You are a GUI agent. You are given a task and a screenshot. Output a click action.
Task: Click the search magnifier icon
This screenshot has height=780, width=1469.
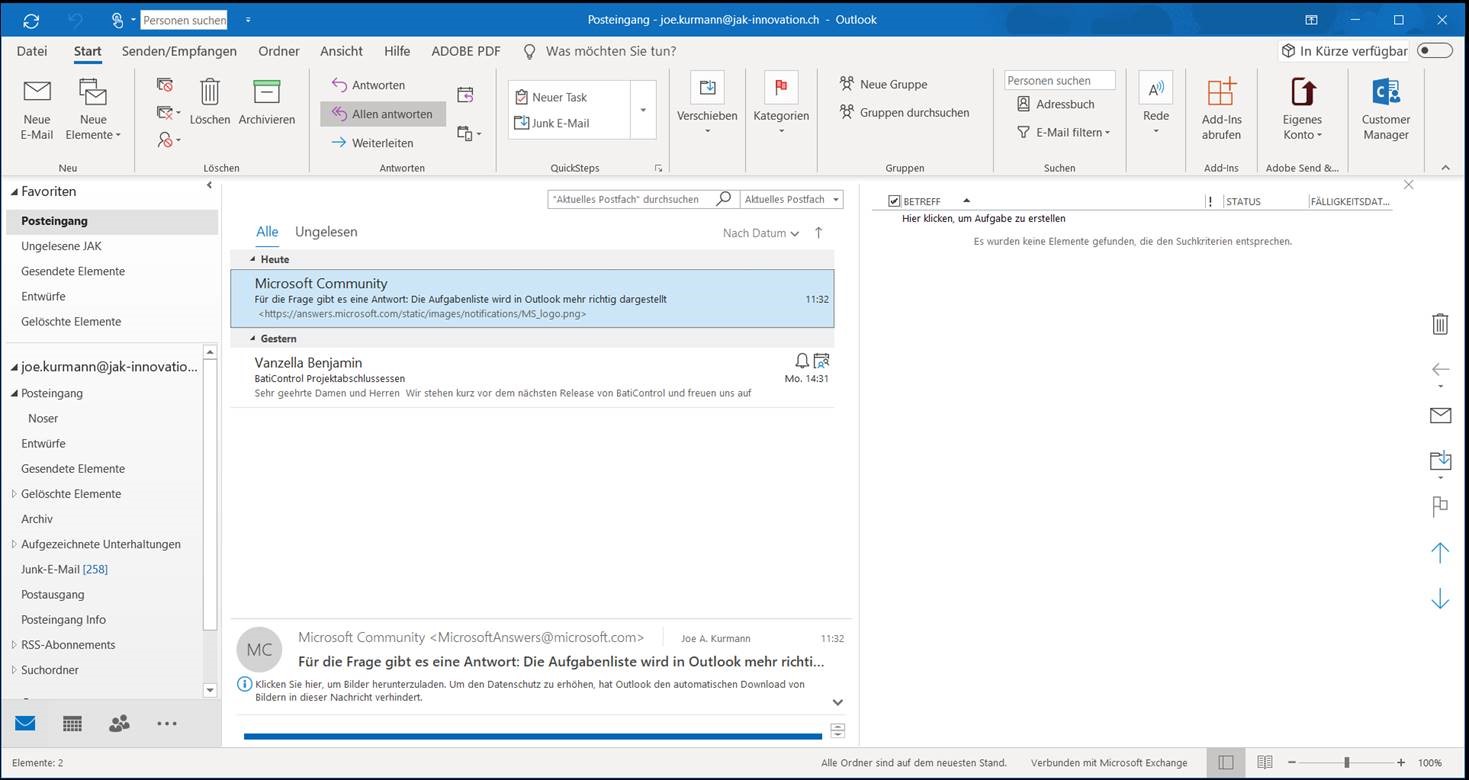(x=724, y=199)
